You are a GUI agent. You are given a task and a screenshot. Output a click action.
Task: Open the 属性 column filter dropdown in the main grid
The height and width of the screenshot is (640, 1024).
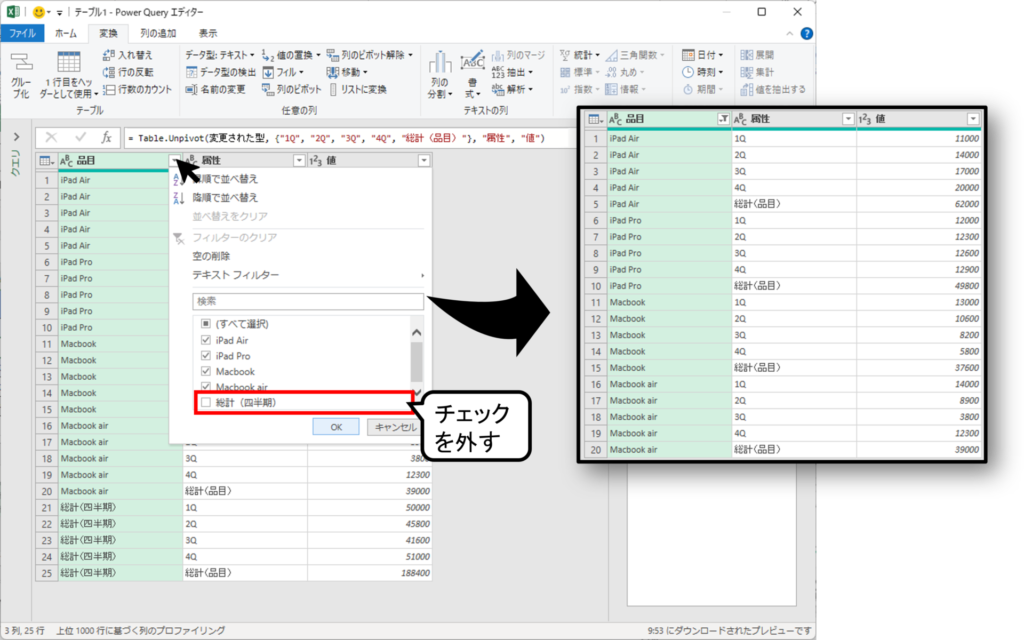299,160
